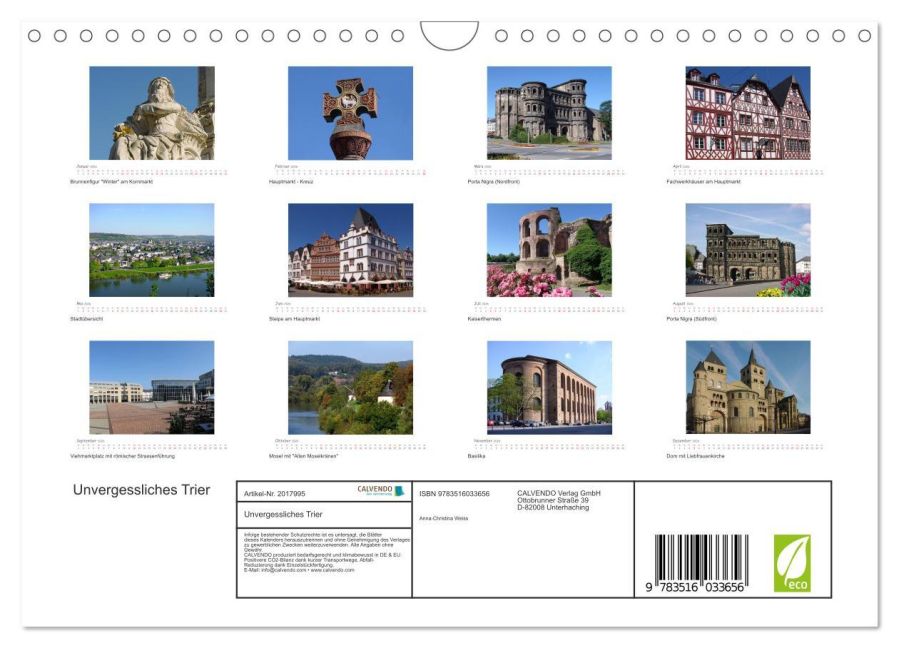Screen dimensions: 899x648
Task: Select the half-timbered houses photo
Action: pyautogui.click(x=748, y=113)
